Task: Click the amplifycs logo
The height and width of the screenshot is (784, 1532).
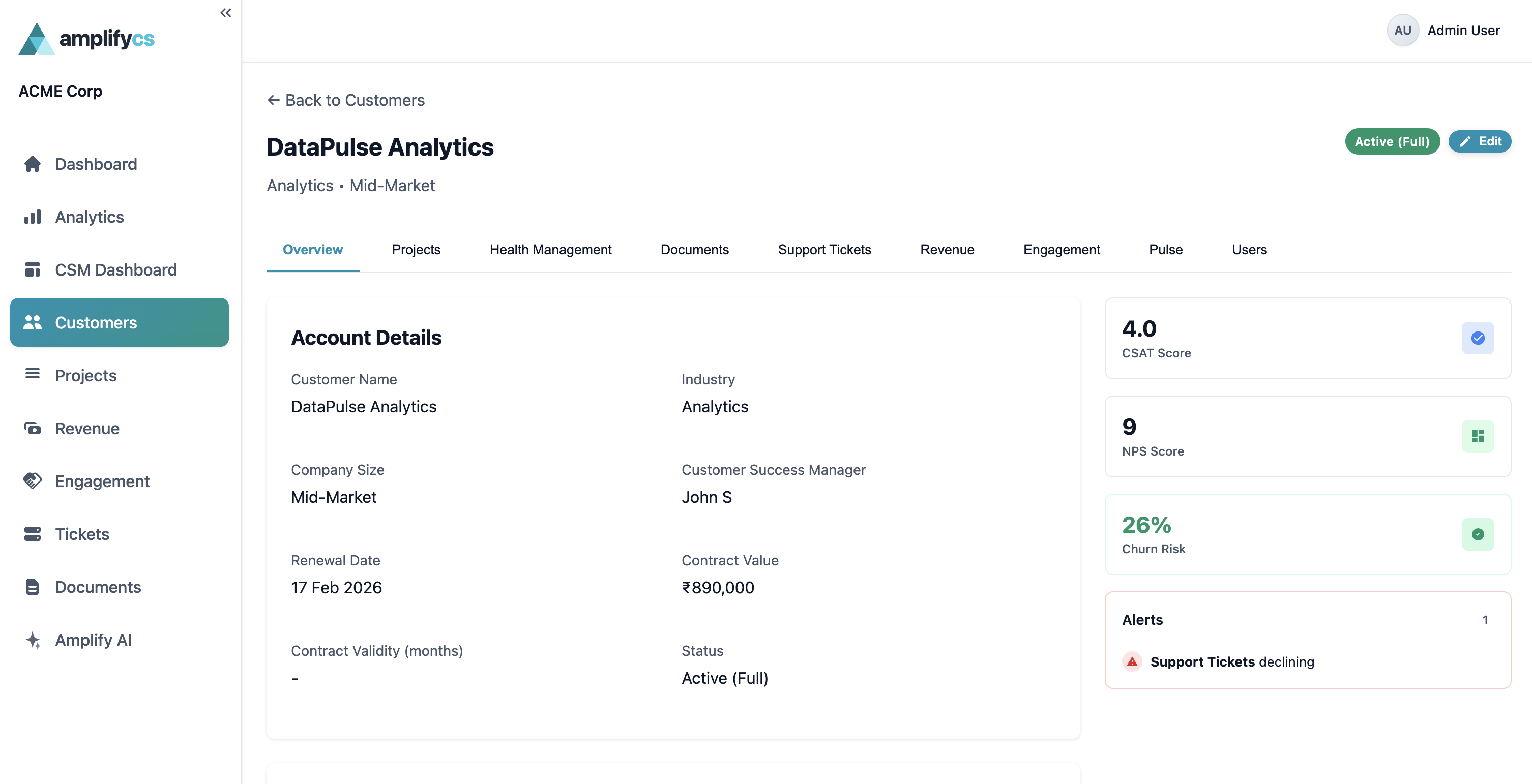Action: (86, 38)
